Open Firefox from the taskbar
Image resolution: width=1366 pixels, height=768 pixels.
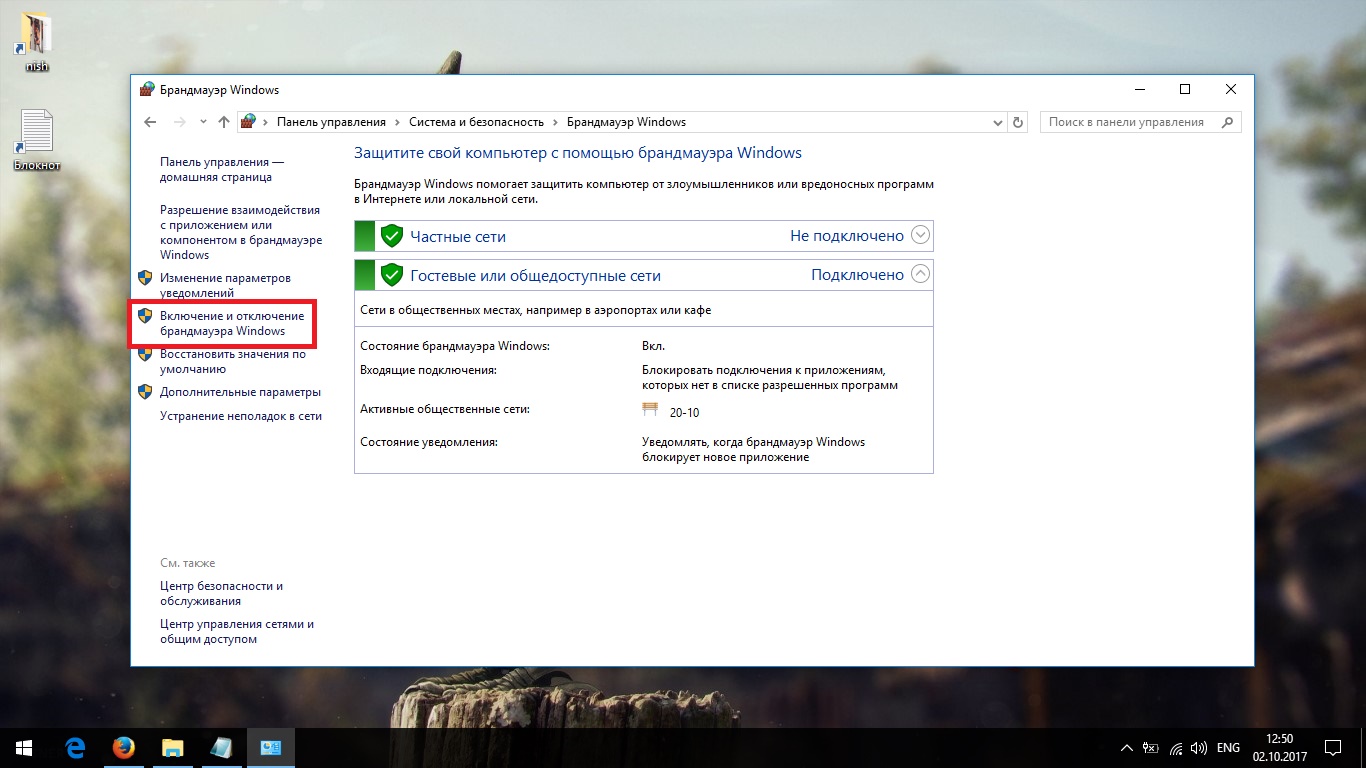pos(123,747)
